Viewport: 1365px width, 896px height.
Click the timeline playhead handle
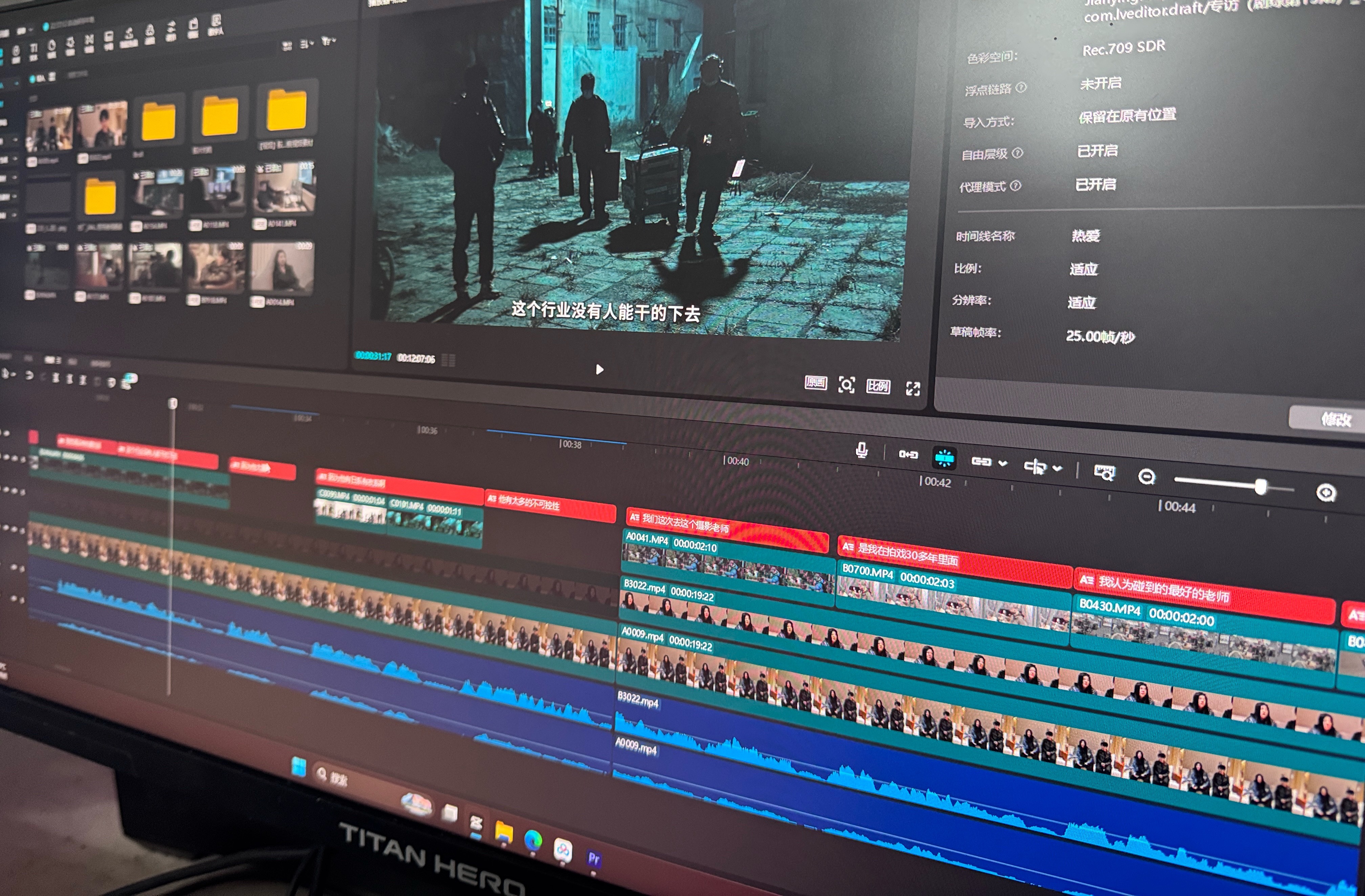(x=173, y=404)
